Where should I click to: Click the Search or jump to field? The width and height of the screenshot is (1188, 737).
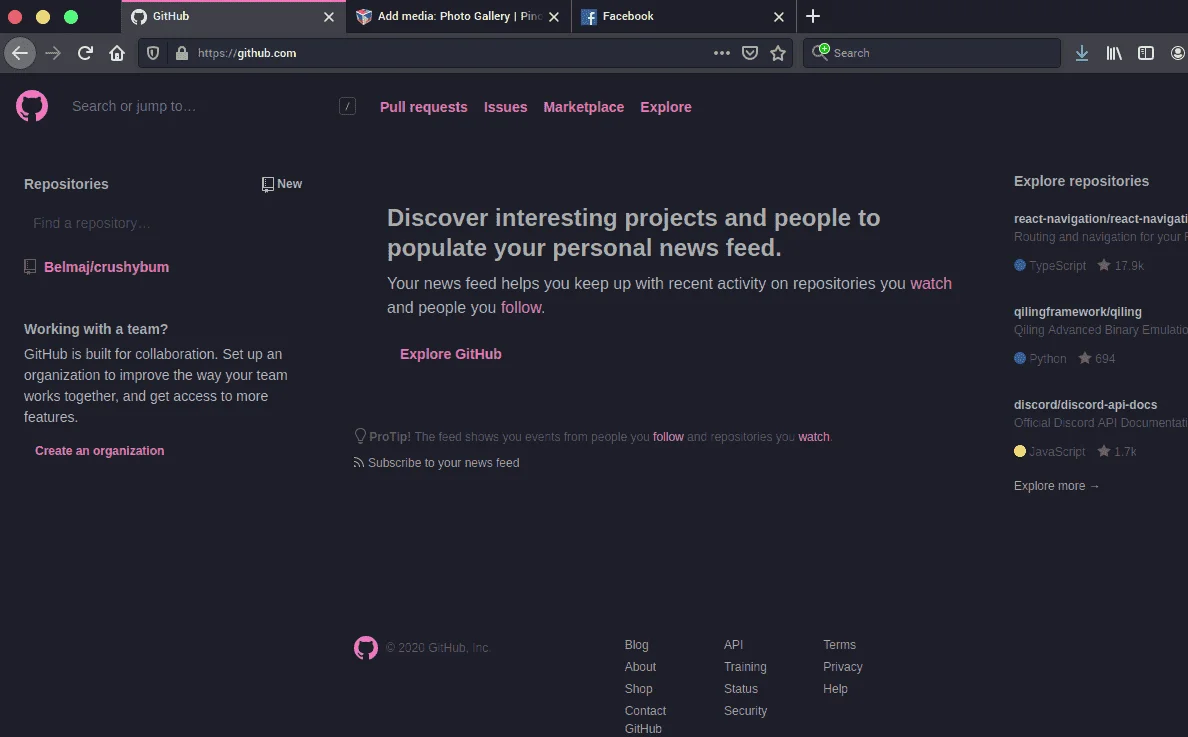[211, 107]
